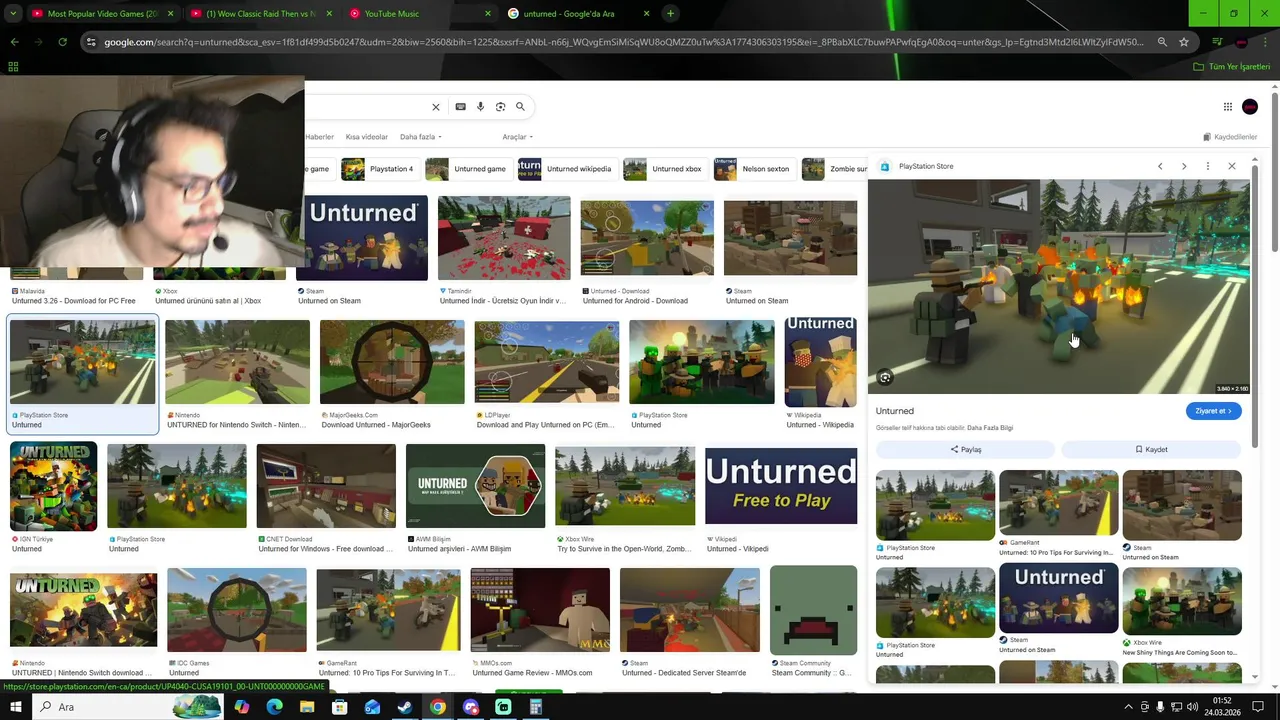Open the large preview image of Unturned
This screenshot has height=720, width=1280.
pyautogui.click(x=1058, y=287)
